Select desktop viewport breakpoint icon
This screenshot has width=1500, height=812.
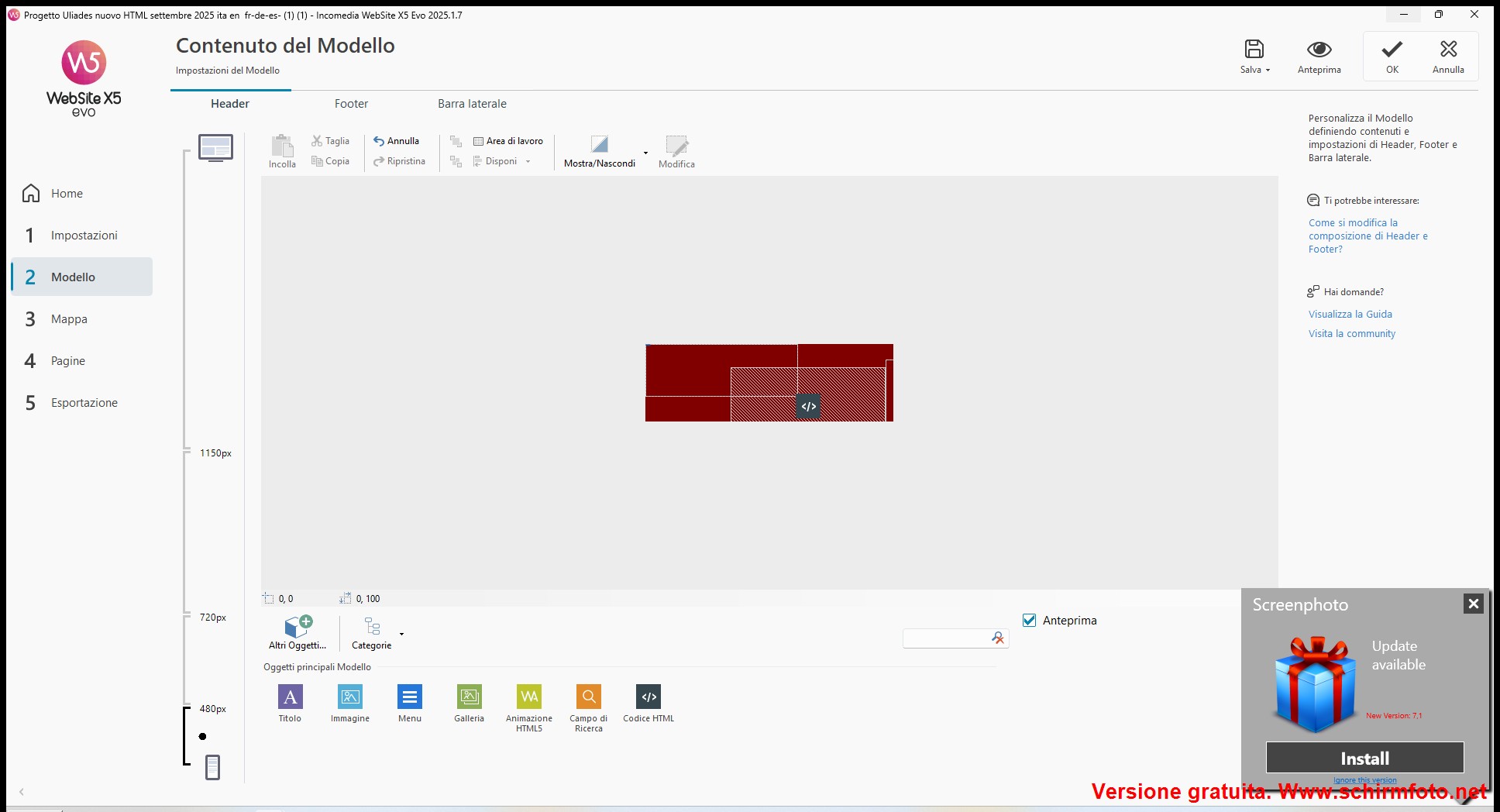click(215, 147)
